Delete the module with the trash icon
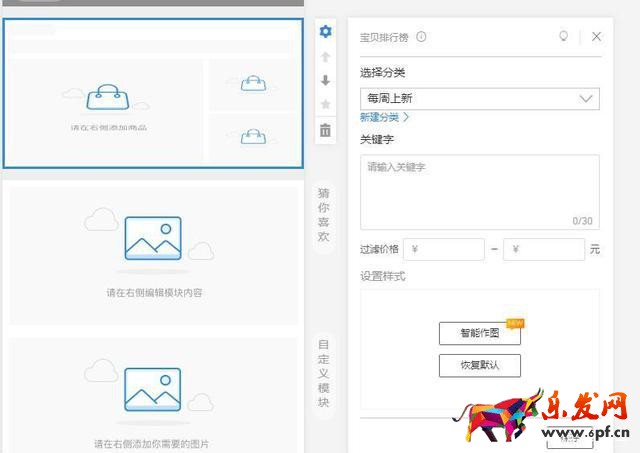 click(325, 130)
